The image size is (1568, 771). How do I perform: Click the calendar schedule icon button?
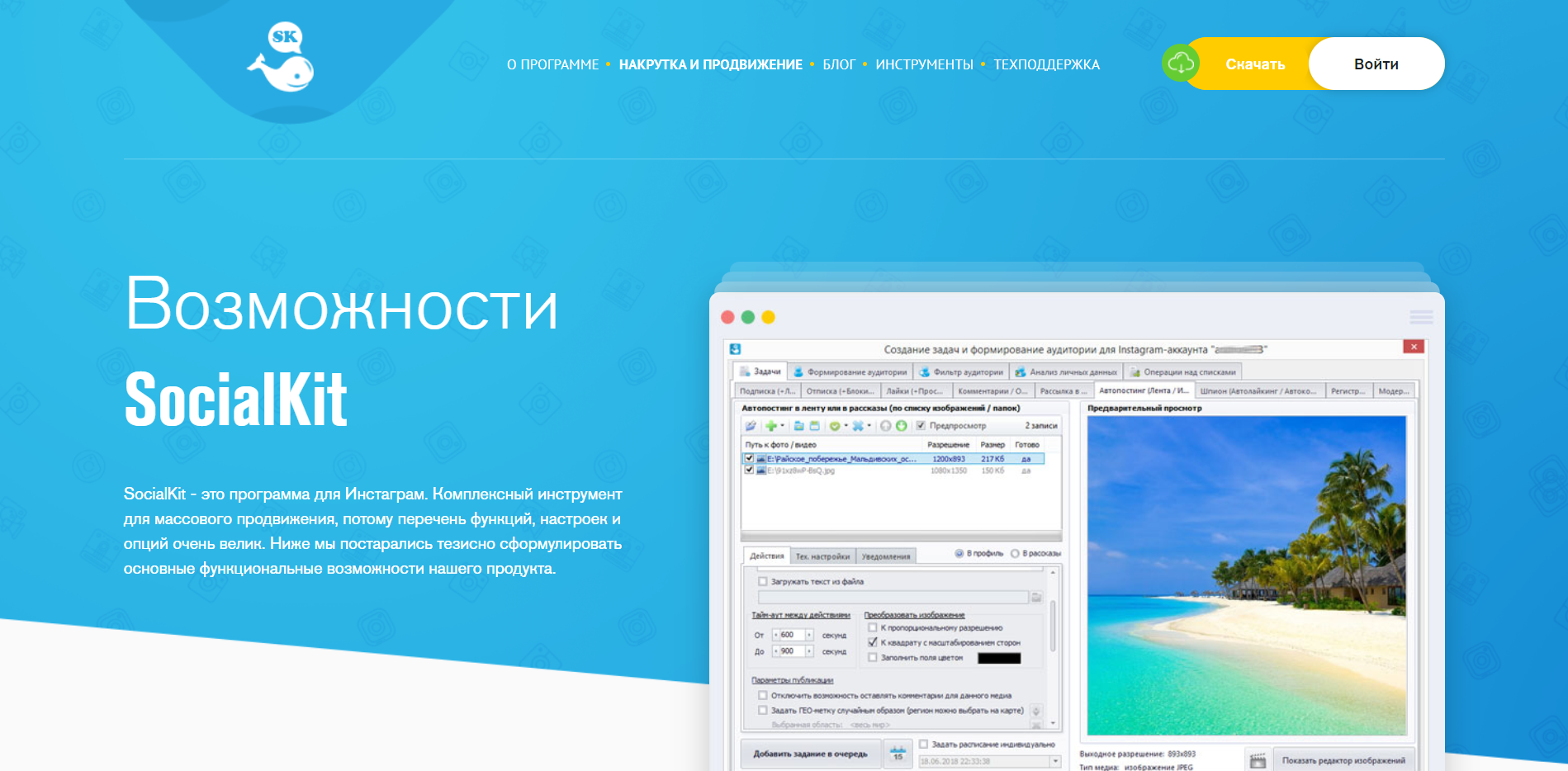[898, 754]
